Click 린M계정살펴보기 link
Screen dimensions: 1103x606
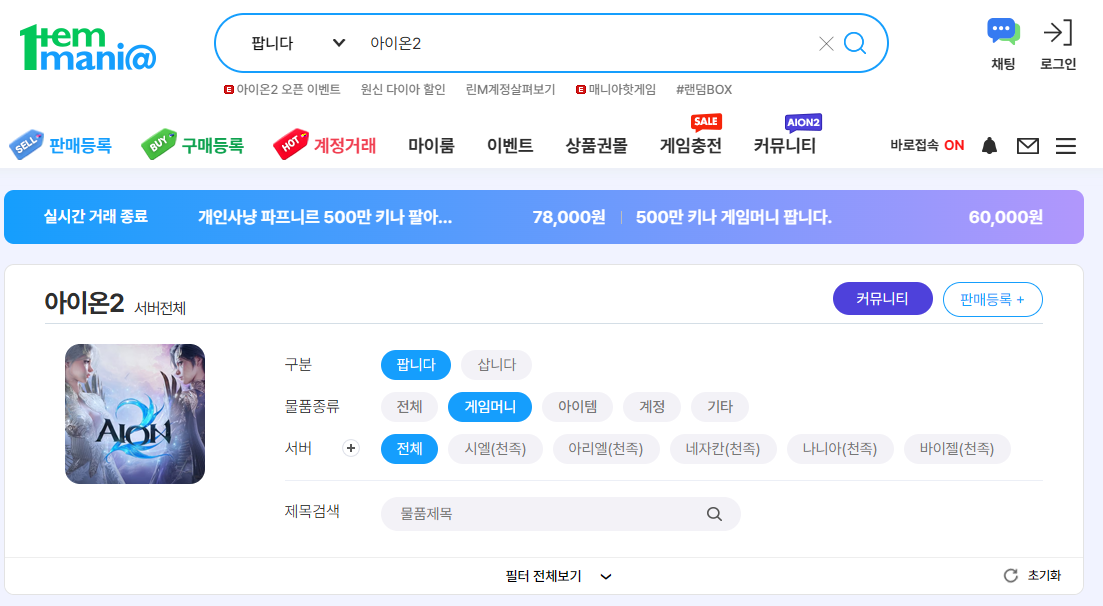click(x=511, y=89)
